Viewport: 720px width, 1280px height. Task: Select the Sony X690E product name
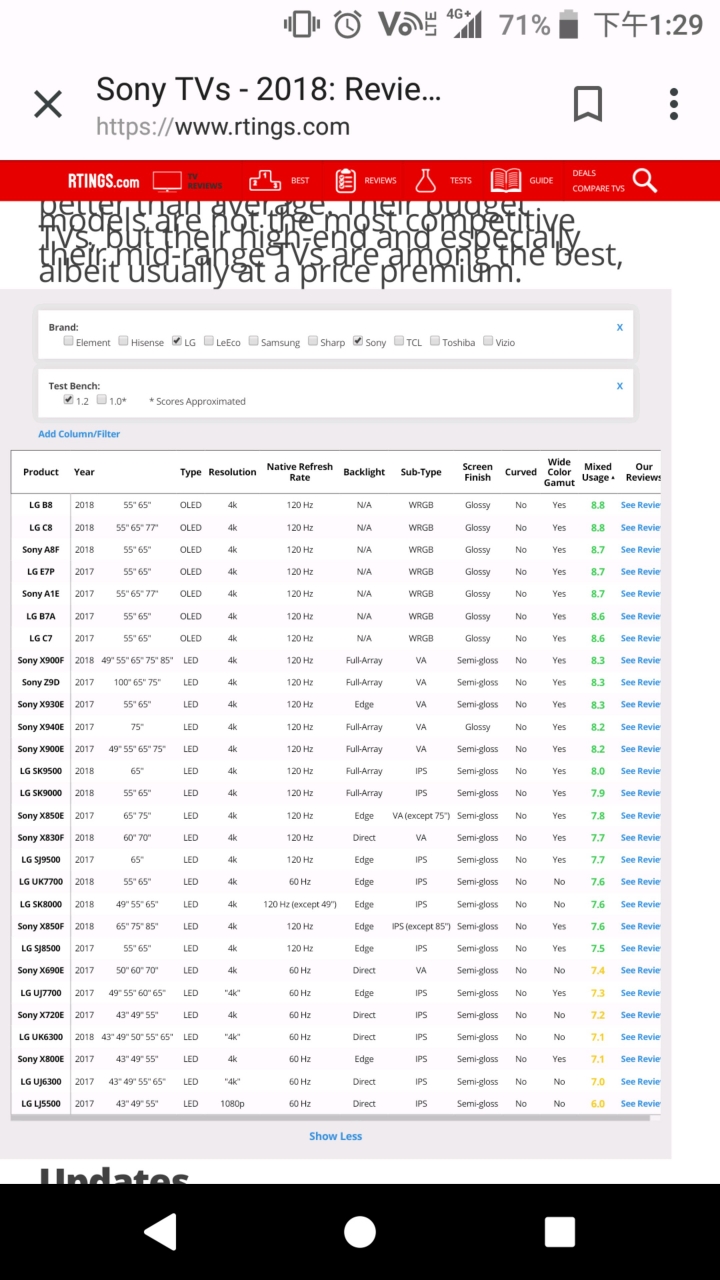click(41, 970)
